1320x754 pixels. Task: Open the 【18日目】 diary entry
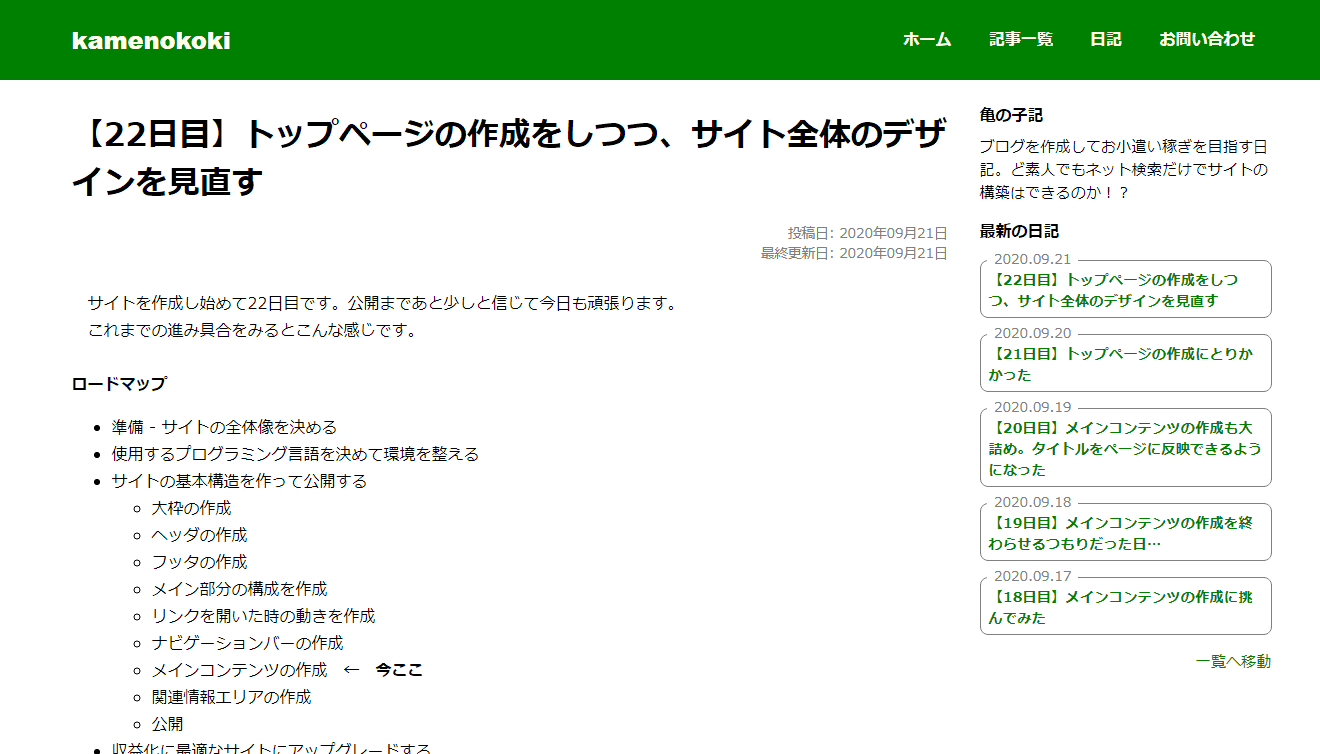pyautogui.click(x=1125, y=605)
